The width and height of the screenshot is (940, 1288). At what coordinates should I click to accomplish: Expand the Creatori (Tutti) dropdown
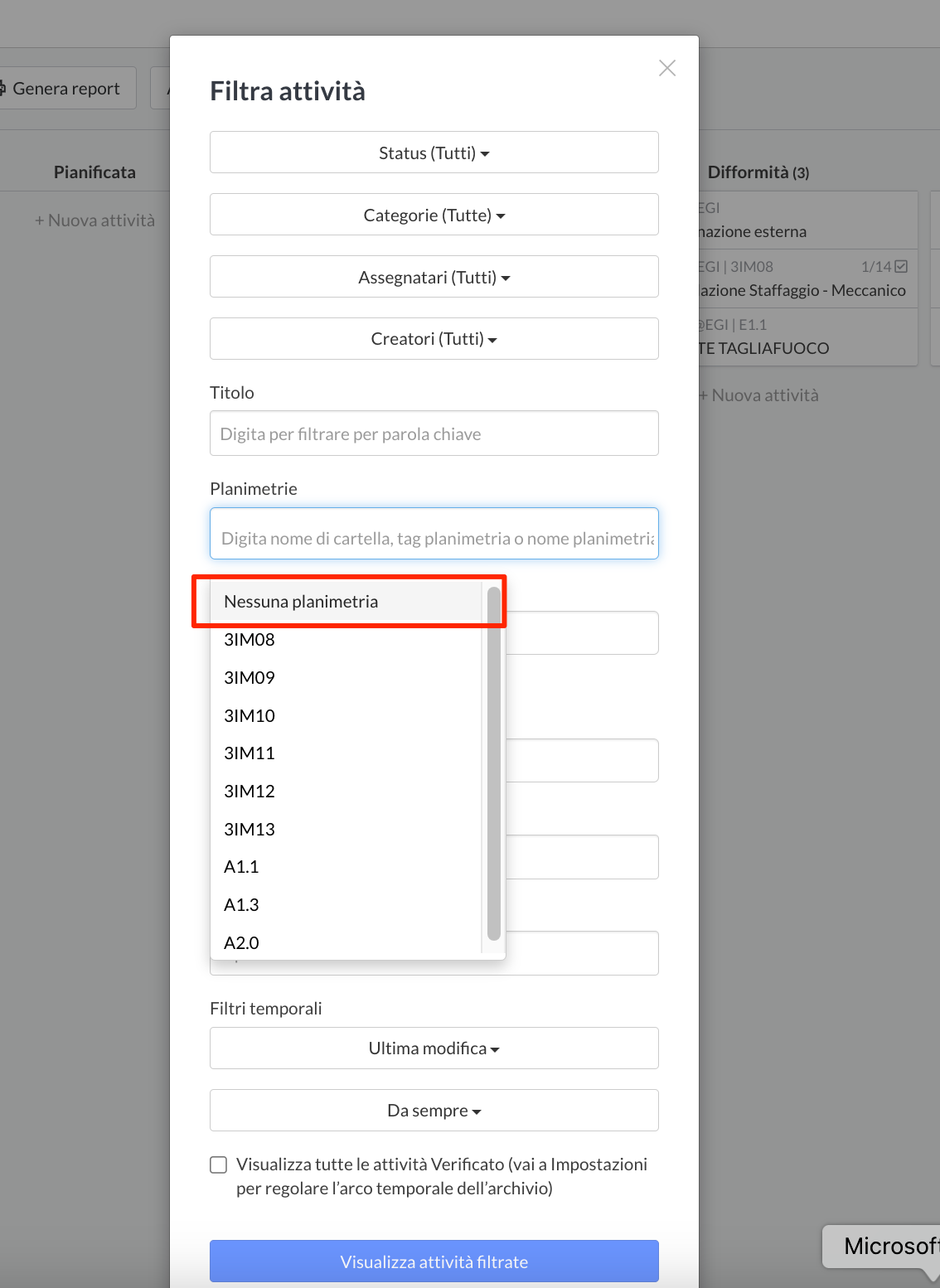coord(434,339)
